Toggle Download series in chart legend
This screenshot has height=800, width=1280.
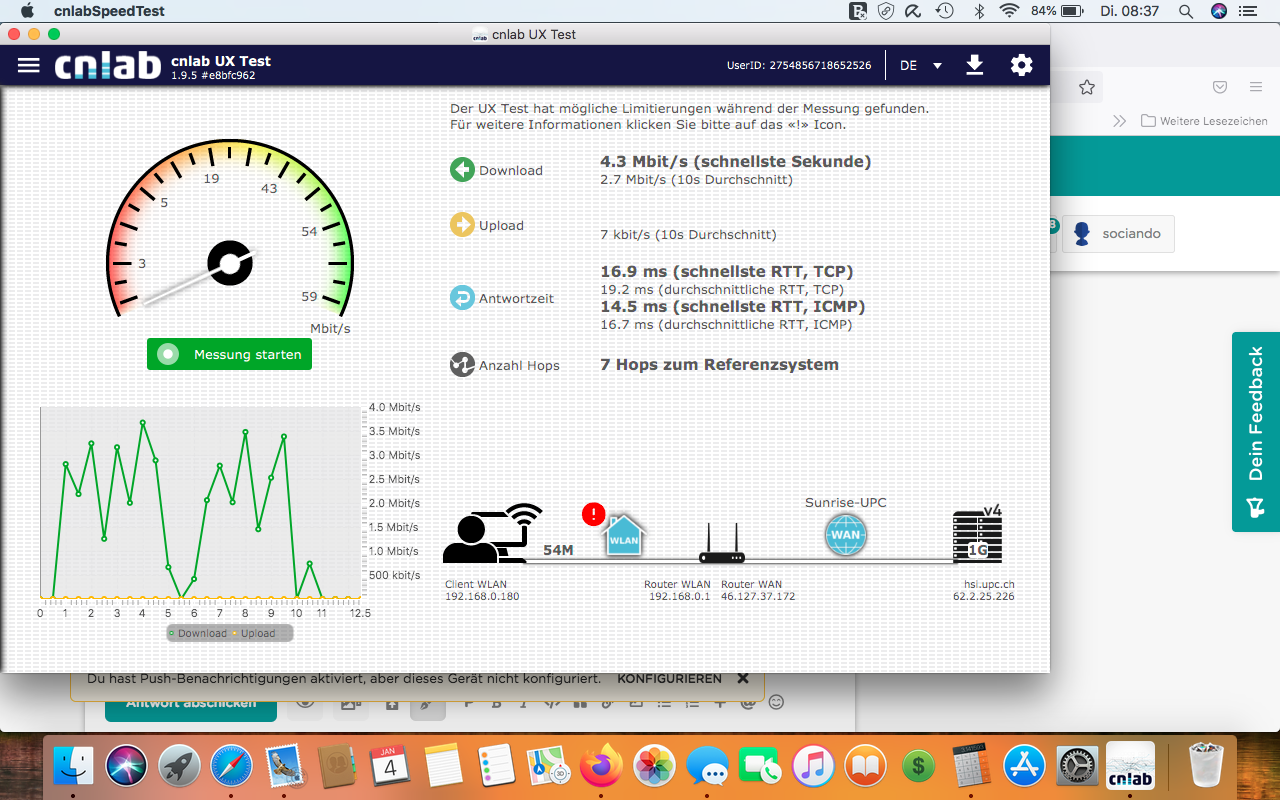click(198, 633)
